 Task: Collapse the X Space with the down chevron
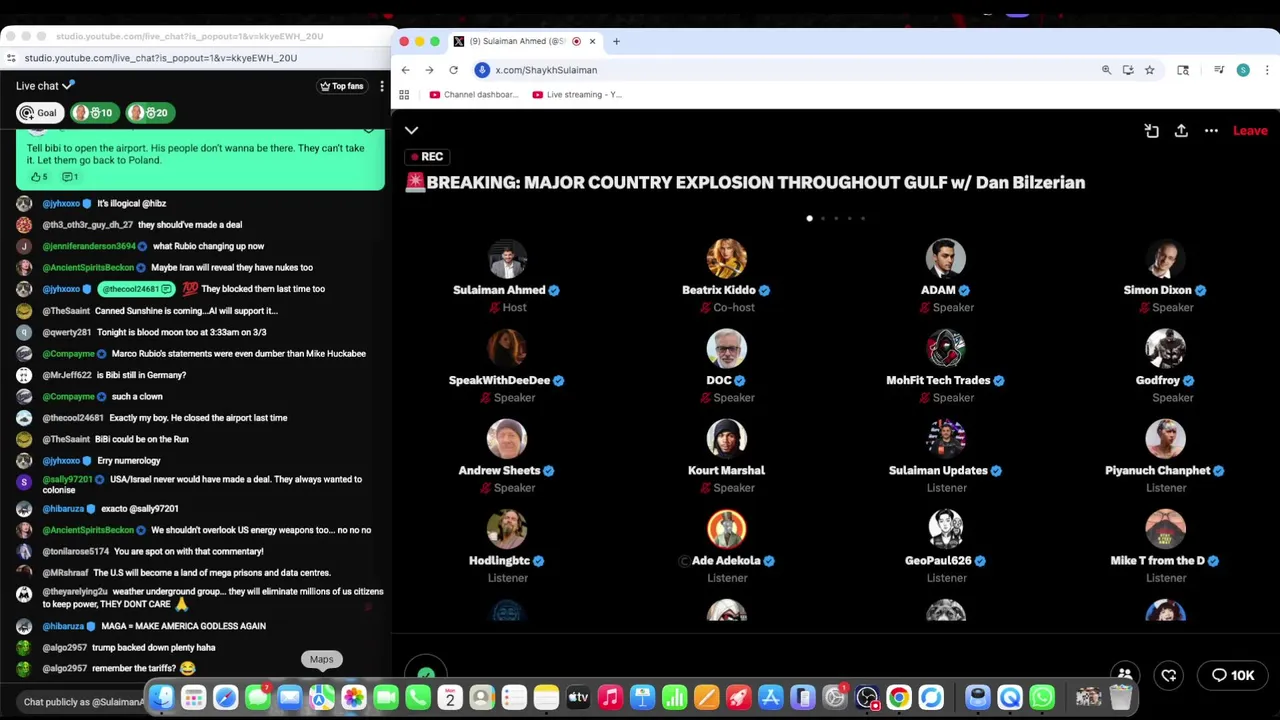(x=411, y=130)
